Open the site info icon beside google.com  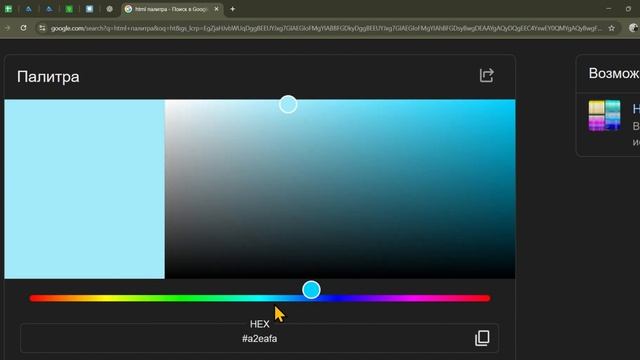[x=42, y=28]
